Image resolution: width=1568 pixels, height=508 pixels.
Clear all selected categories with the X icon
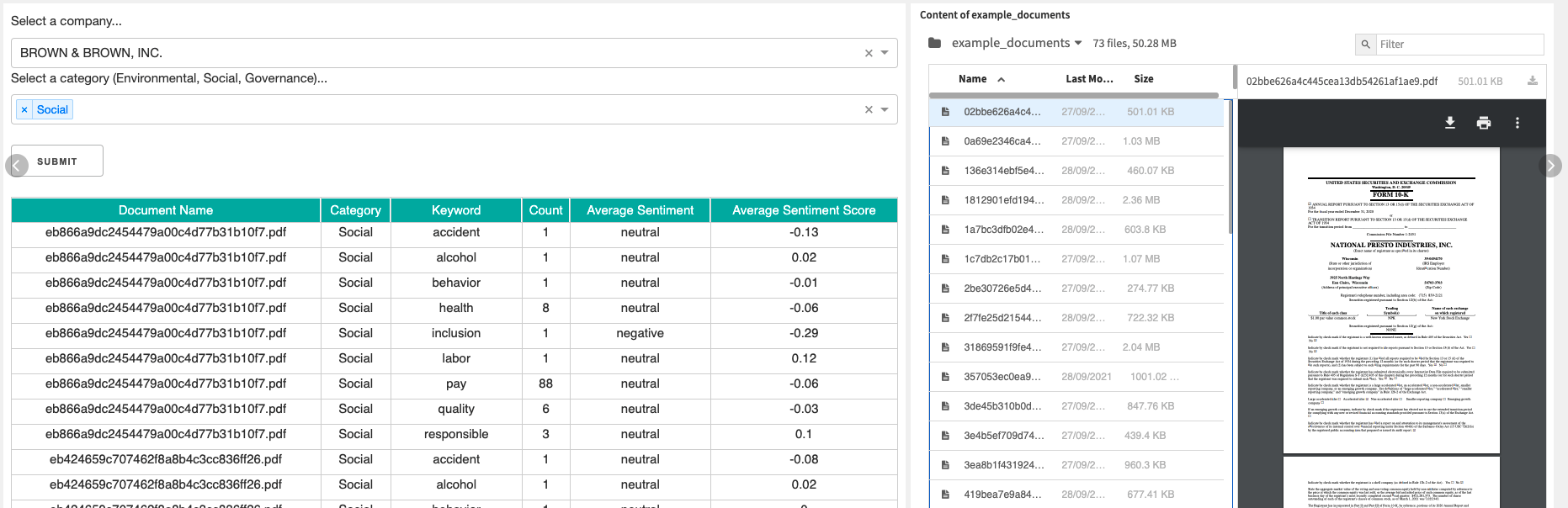click(x=869, y=109)
